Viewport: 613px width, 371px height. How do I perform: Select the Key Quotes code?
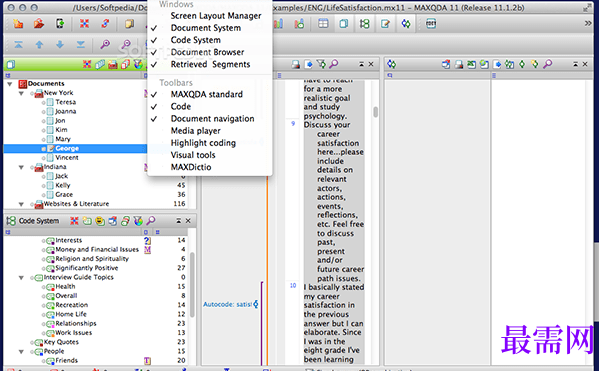point(61,342)
